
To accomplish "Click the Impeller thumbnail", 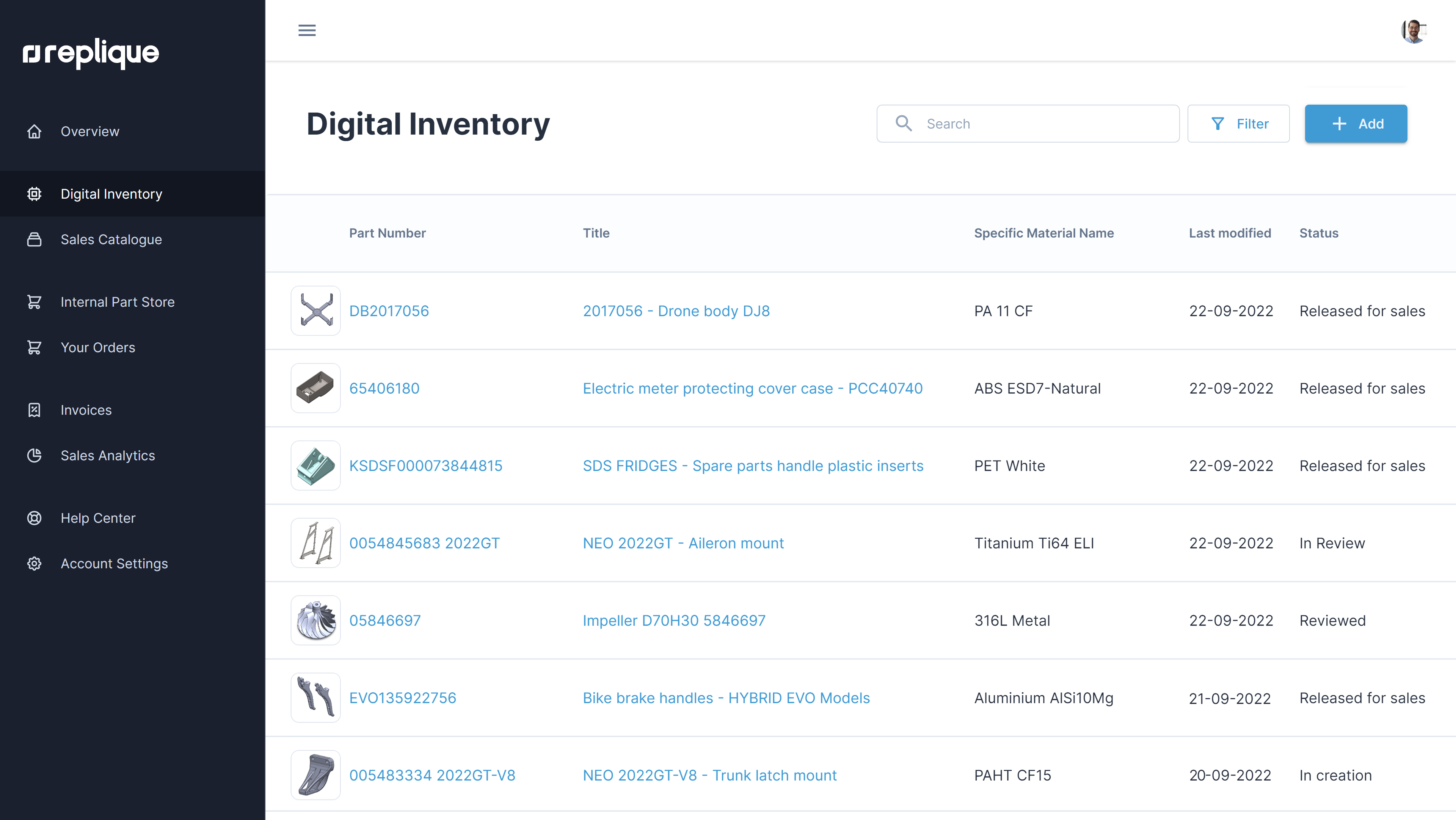I will (315, 621).
